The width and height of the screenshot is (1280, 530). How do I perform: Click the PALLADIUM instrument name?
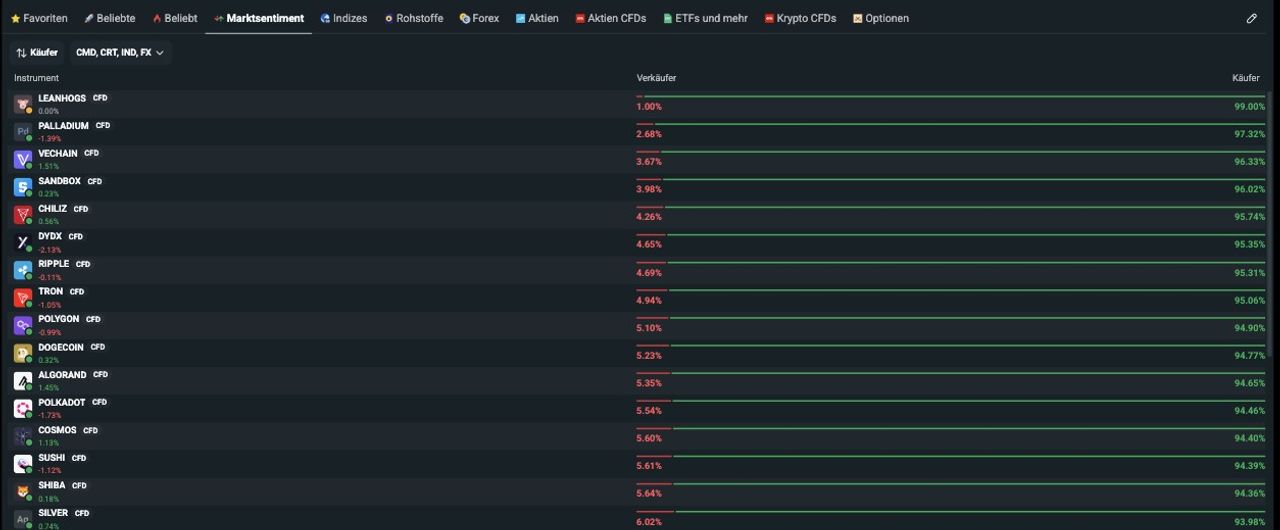(x=63, y=126)
